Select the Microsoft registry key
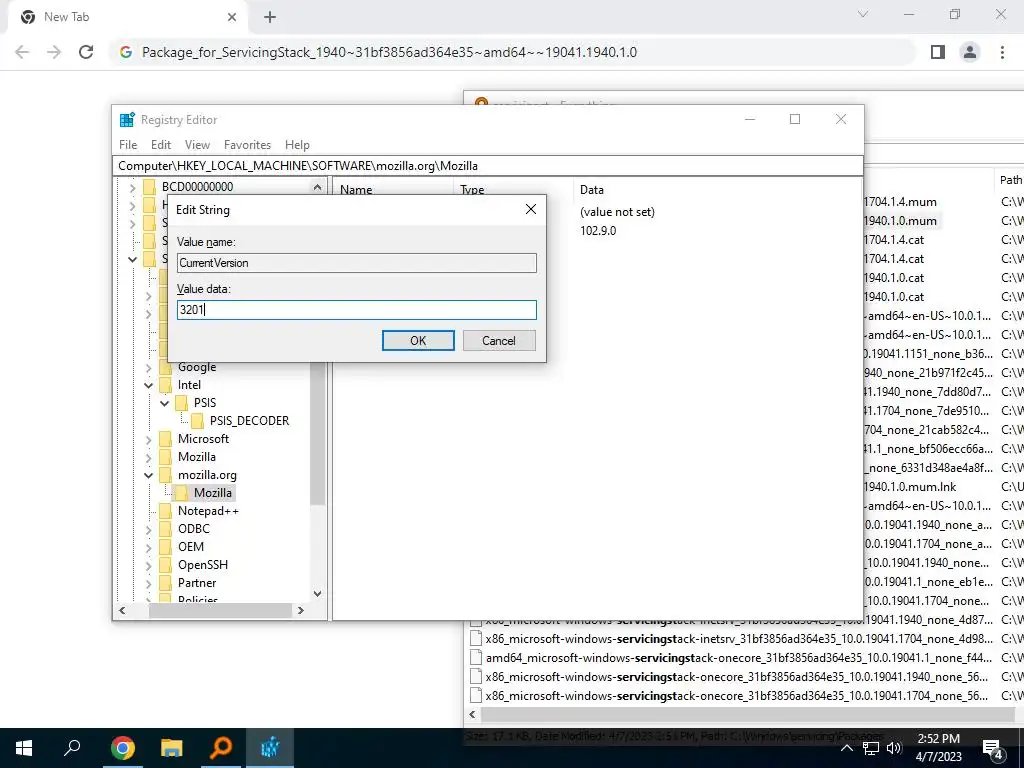Viewport: 1024px width, 768px height. [x=203, y=438]
